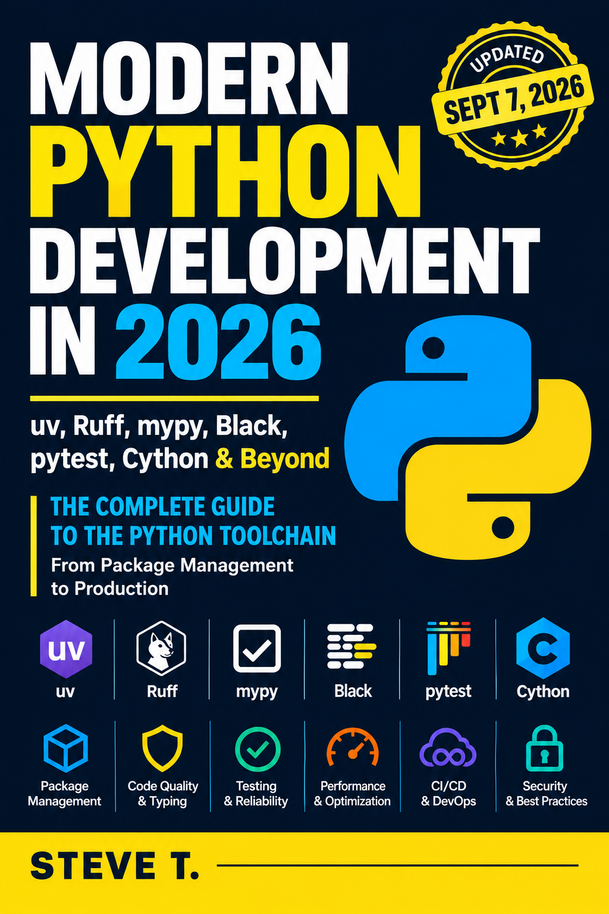The width and height of the screenshot is (609, 914).
Task: Click the pytest colored bars icon
Action: (x=448, y=648)
